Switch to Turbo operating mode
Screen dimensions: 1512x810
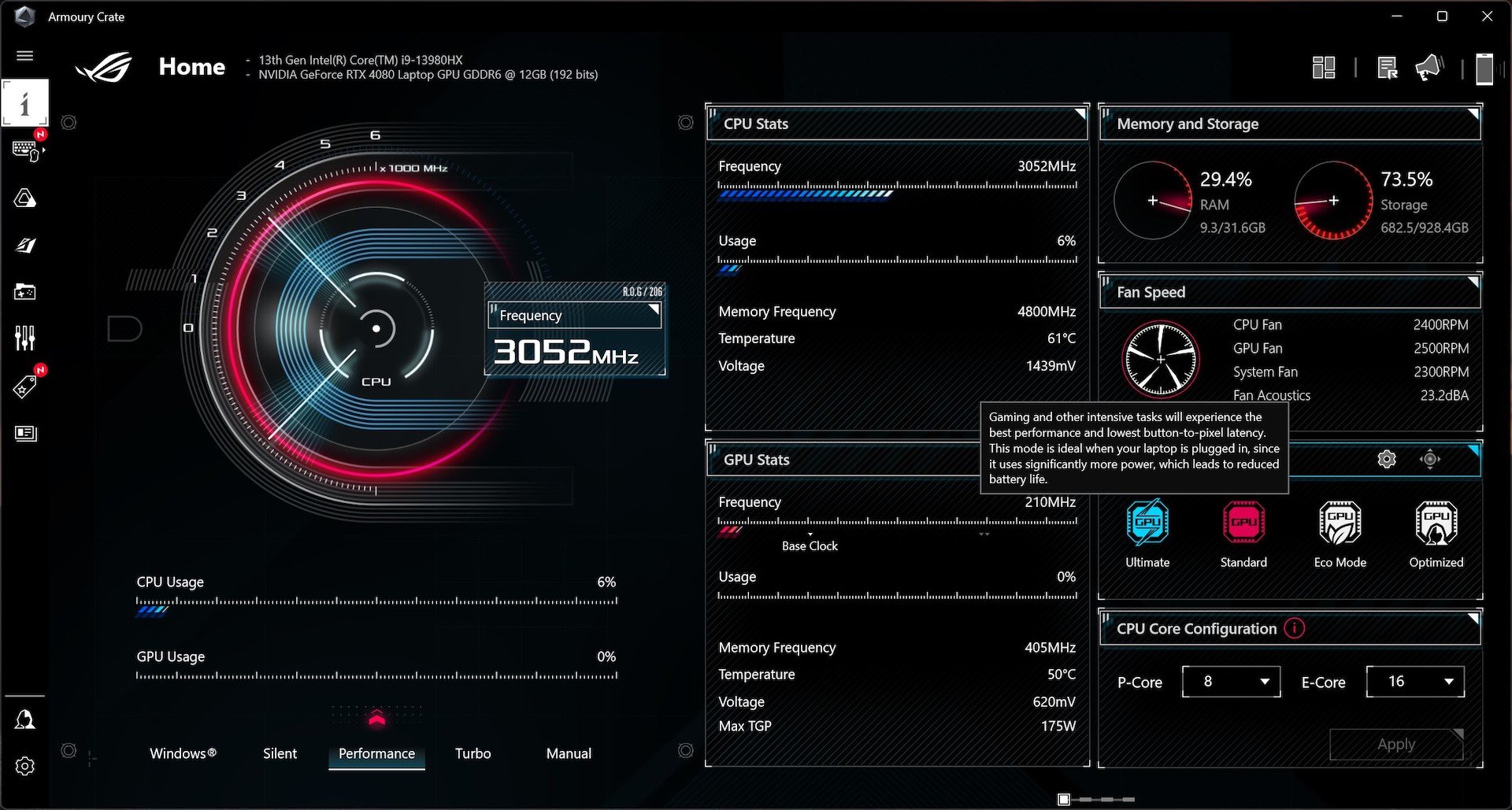472,753
